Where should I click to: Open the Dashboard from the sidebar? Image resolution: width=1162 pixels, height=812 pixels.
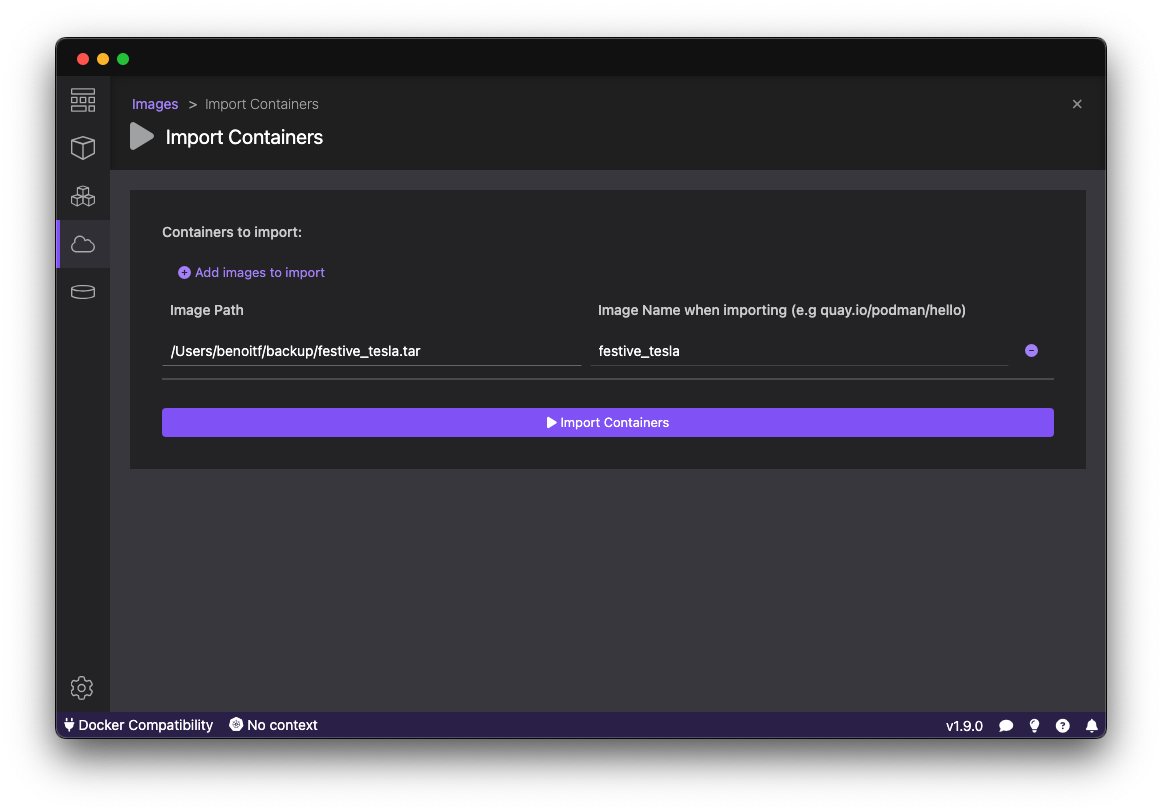point(83,100)
